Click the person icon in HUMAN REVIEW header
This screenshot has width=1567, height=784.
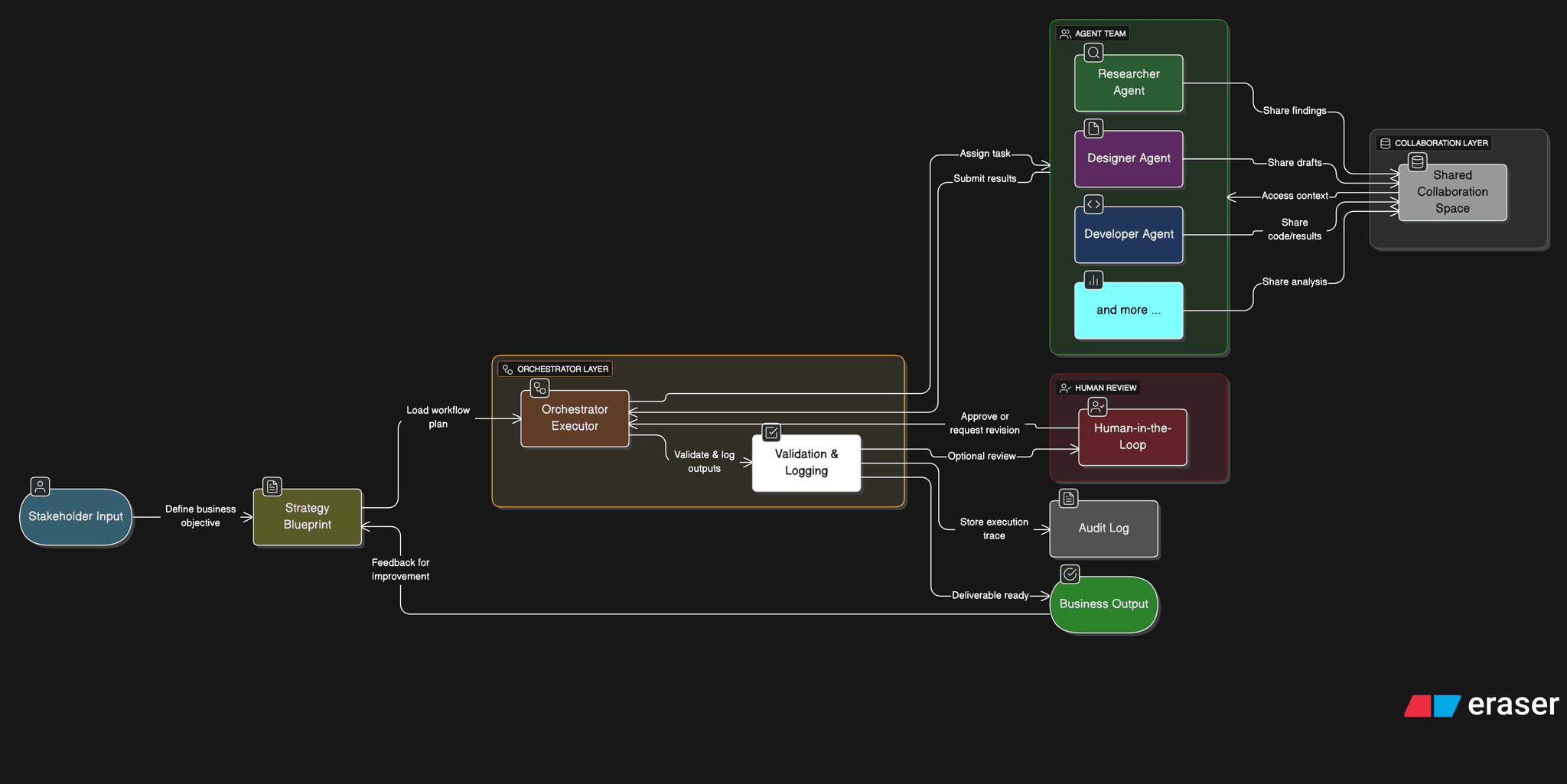(1065, 388)
